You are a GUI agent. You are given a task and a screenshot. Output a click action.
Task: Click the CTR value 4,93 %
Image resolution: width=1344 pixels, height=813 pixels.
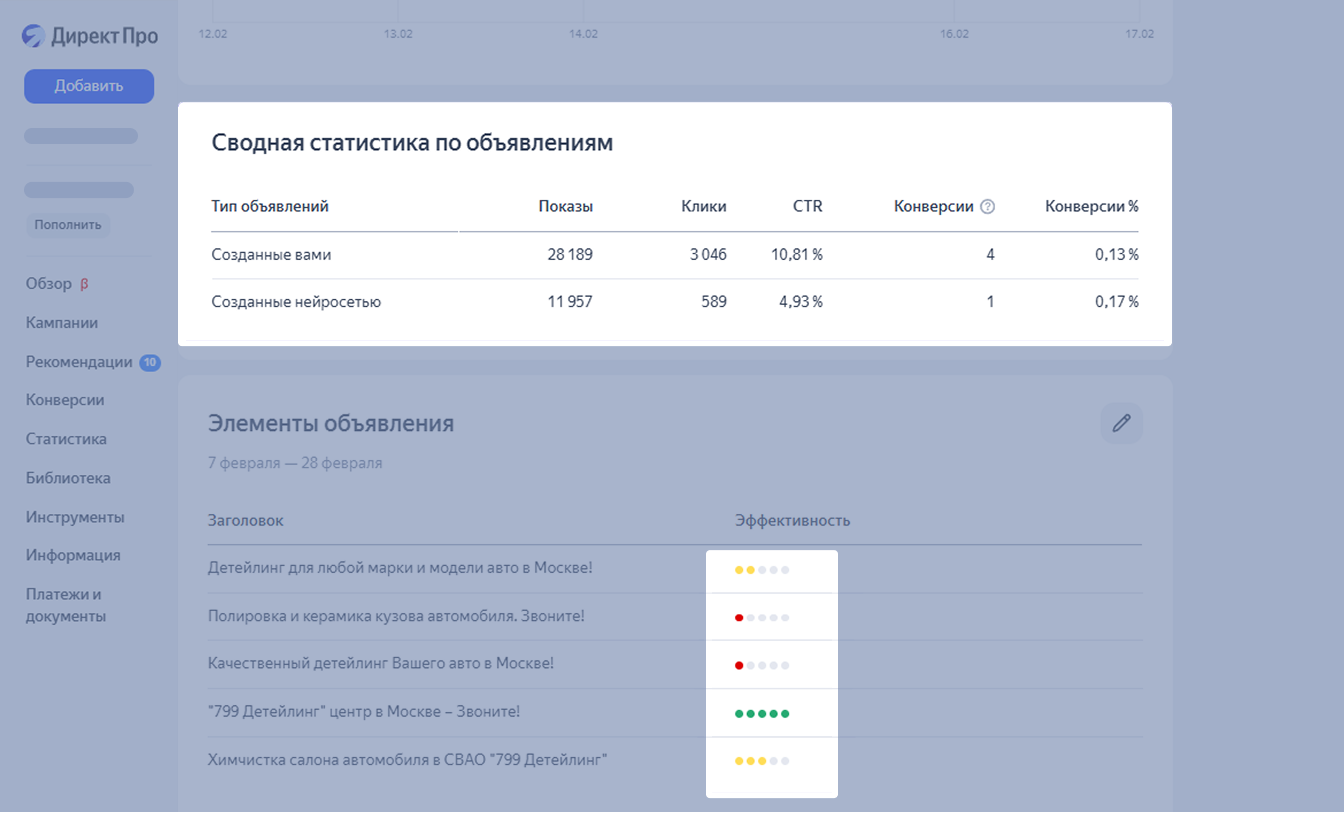click(801, 302)
